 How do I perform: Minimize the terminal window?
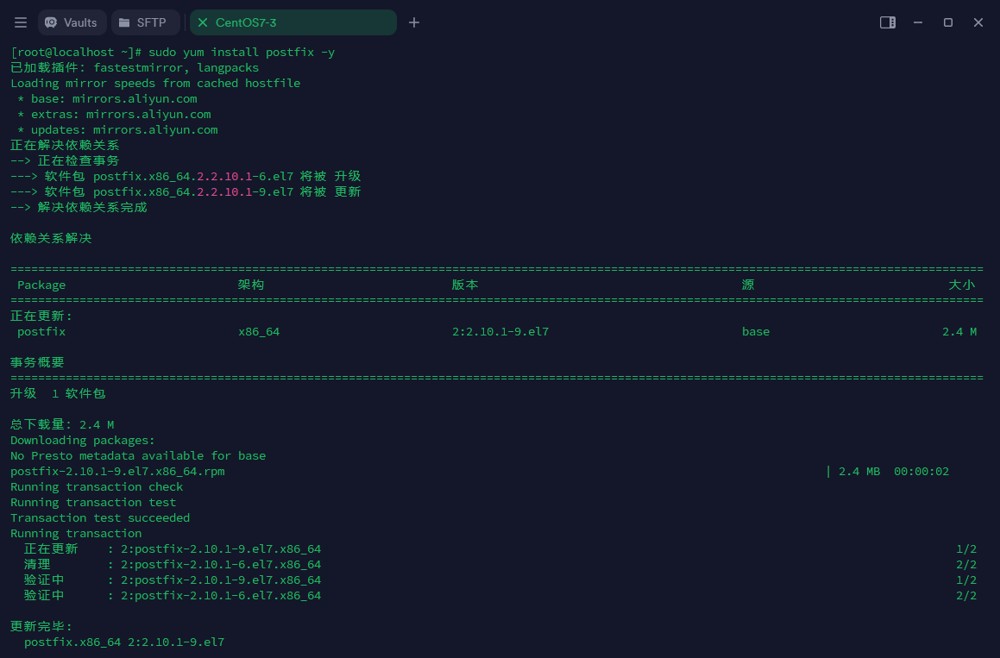coord(918,22)
